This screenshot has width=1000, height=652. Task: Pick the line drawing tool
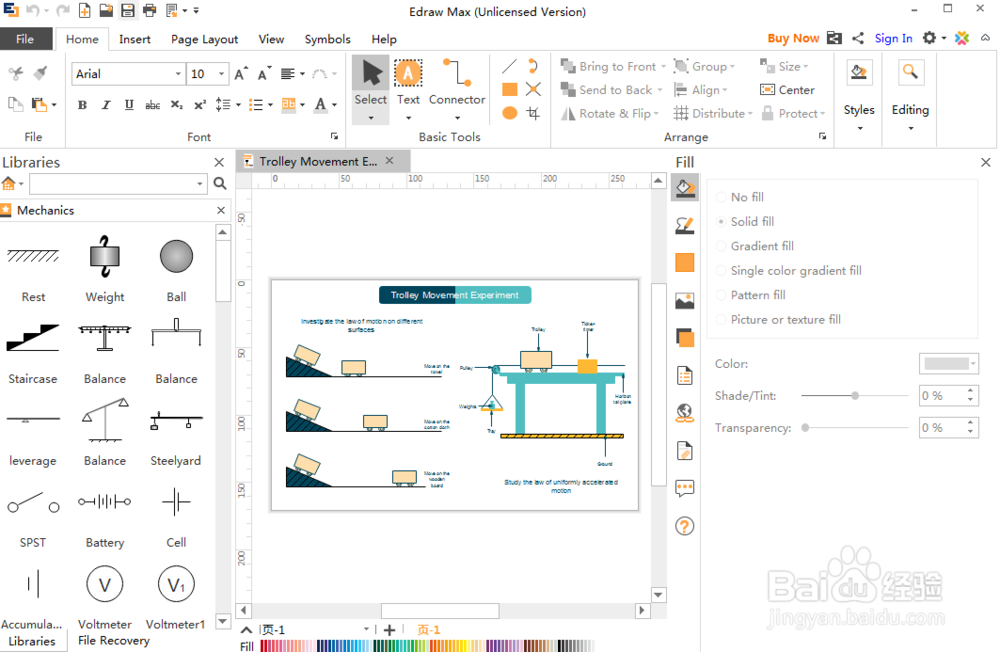pos(509,66)
